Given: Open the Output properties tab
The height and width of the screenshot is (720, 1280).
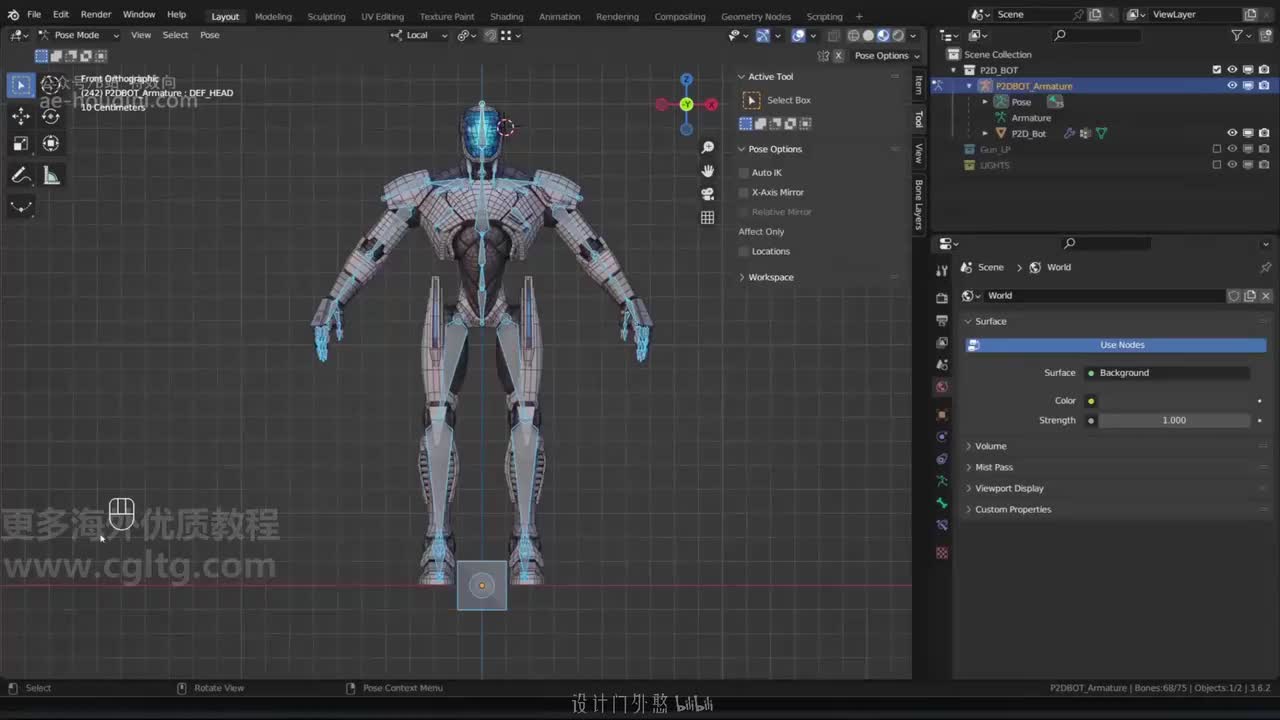Looking at the screenshot, I should [942, 320].
